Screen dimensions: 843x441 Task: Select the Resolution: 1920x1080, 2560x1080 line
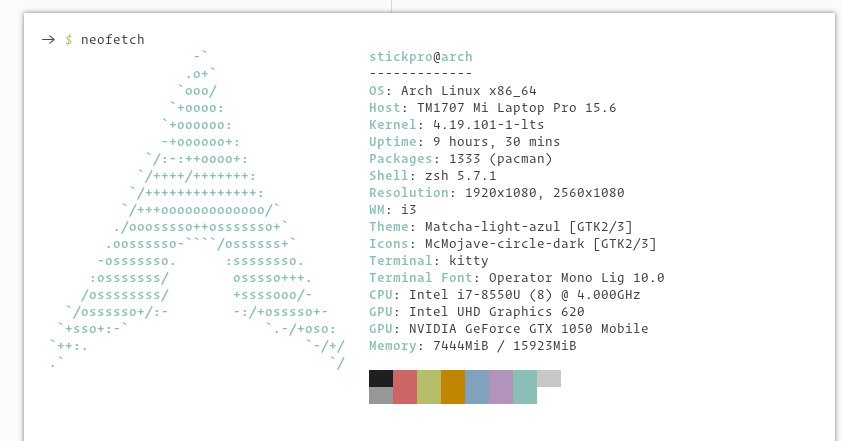point(497,193)
